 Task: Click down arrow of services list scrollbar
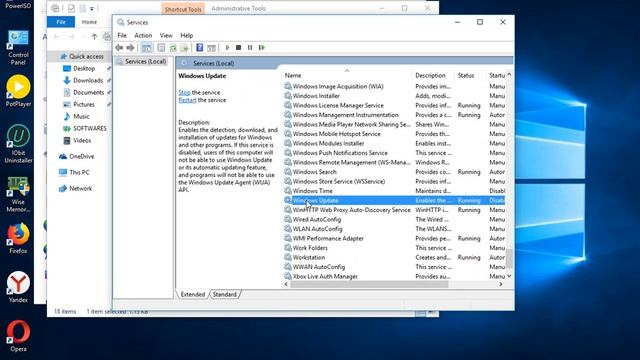[x=509, y=276]
